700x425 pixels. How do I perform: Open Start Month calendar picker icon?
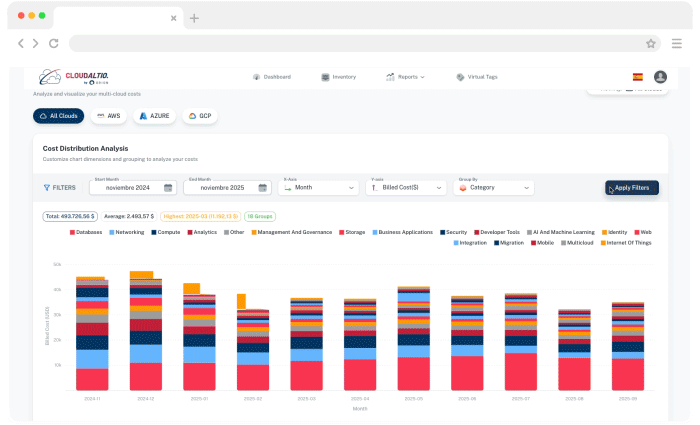[x=169, y=187]
